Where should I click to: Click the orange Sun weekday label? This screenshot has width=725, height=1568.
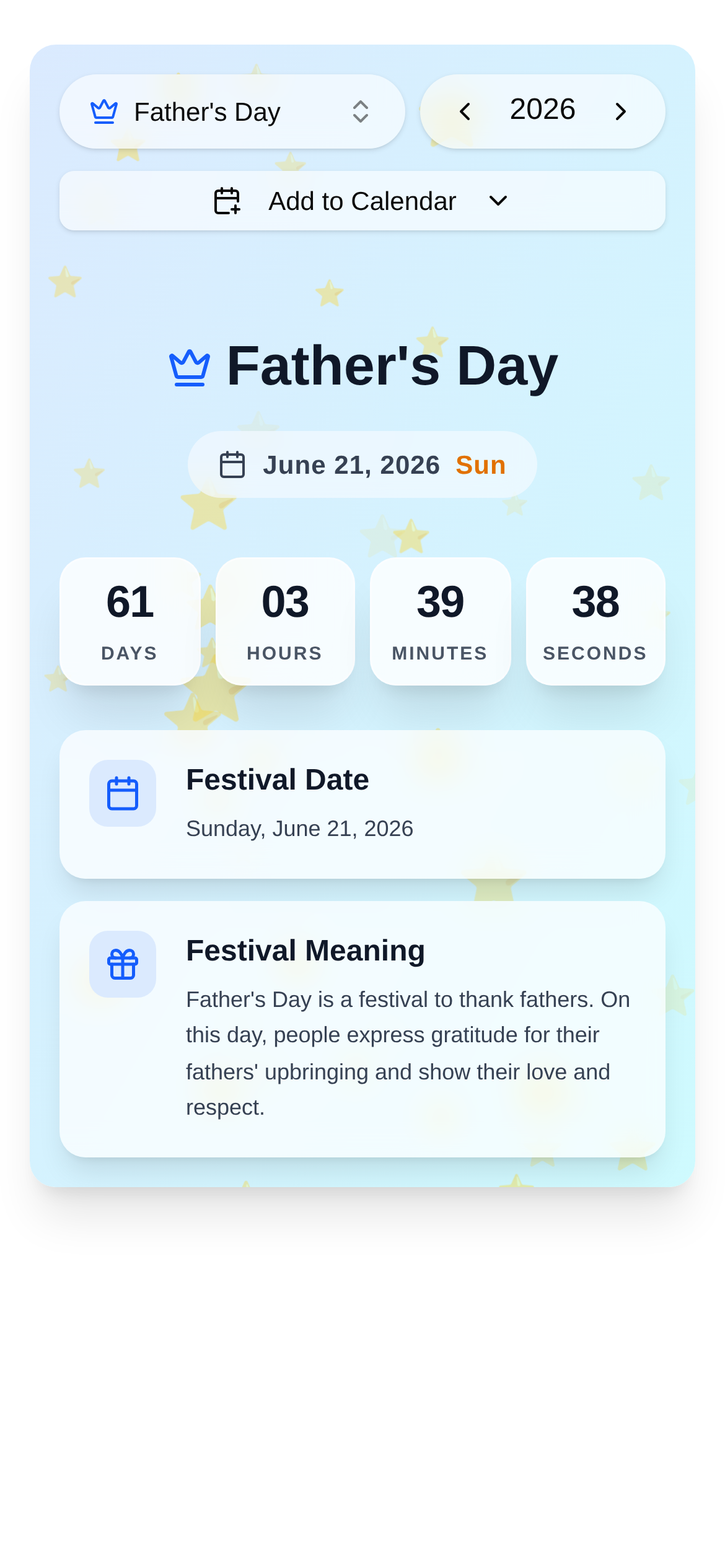click(480, 465)
